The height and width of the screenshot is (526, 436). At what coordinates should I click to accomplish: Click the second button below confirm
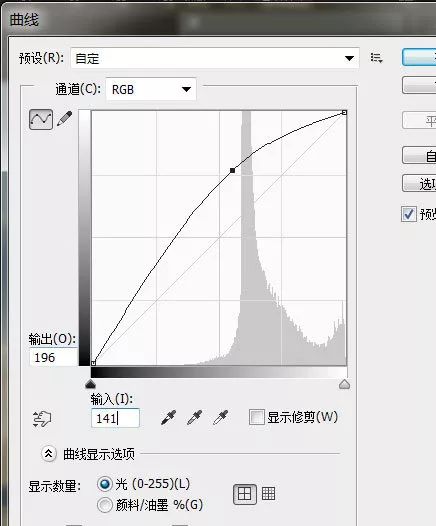(x=419, y=85)
